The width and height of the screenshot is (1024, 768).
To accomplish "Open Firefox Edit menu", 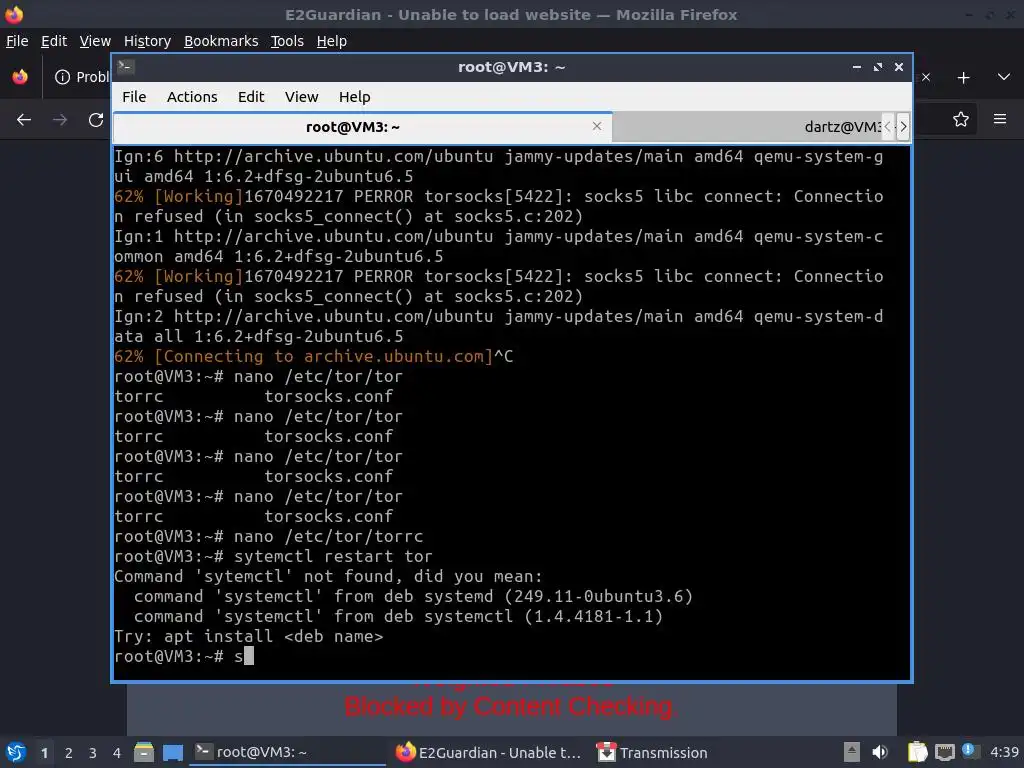I will (54, 41).
